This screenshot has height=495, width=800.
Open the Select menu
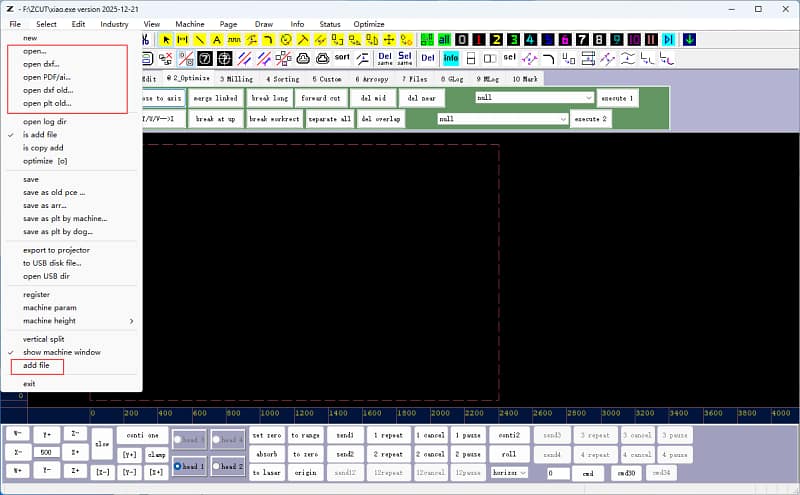(x=46, y=24)
